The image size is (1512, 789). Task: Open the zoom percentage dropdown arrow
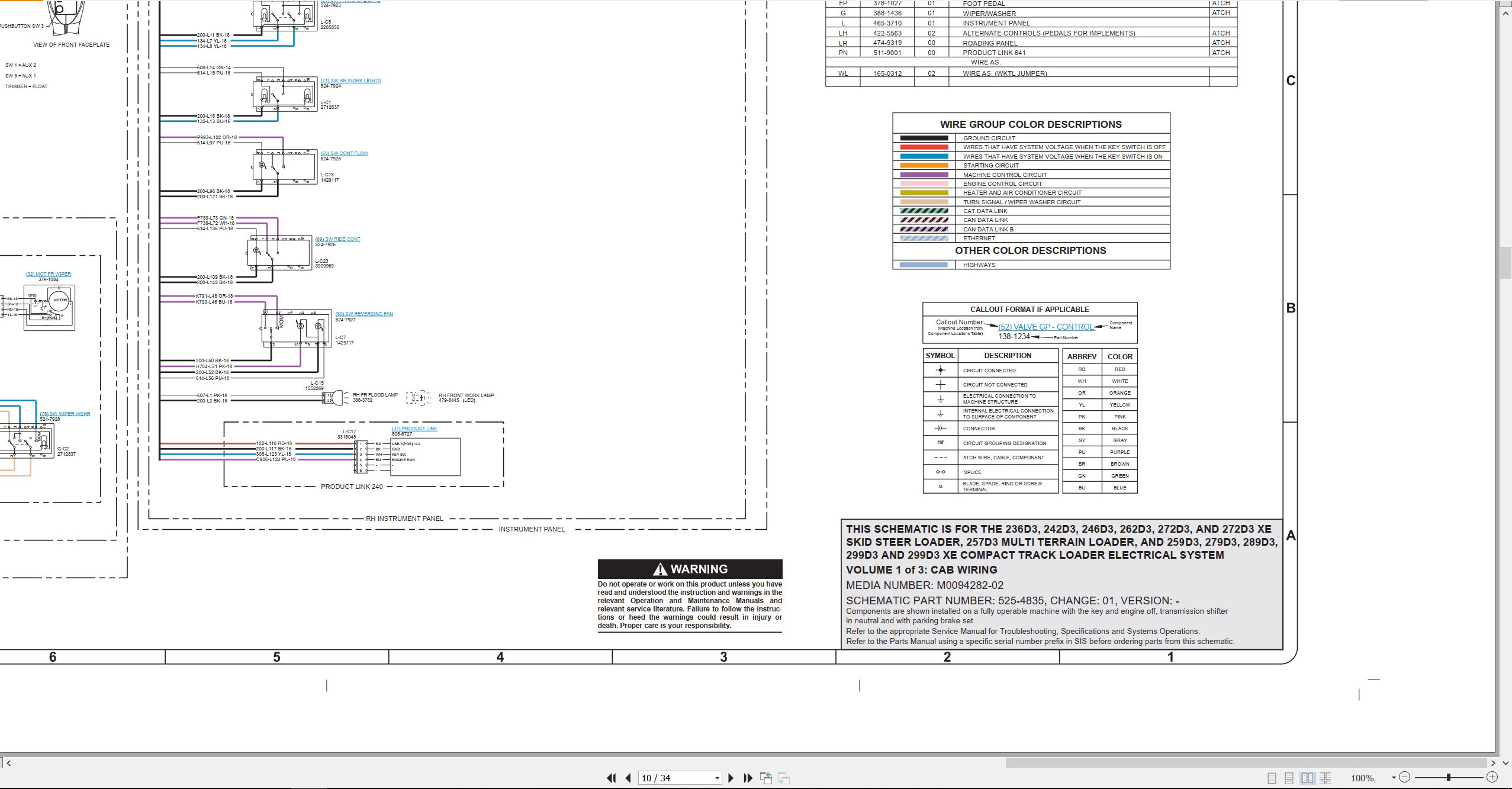(x=1394, y=777)
